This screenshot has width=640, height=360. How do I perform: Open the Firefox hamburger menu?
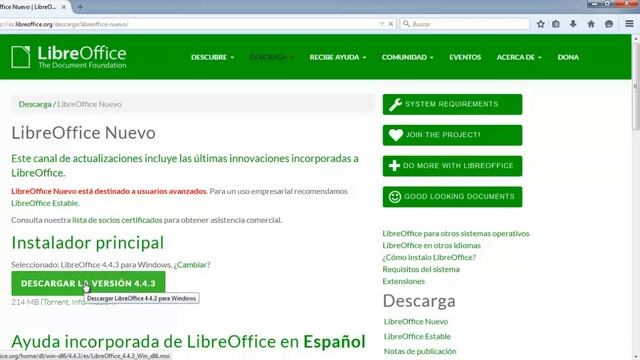(x=629, y=24)
